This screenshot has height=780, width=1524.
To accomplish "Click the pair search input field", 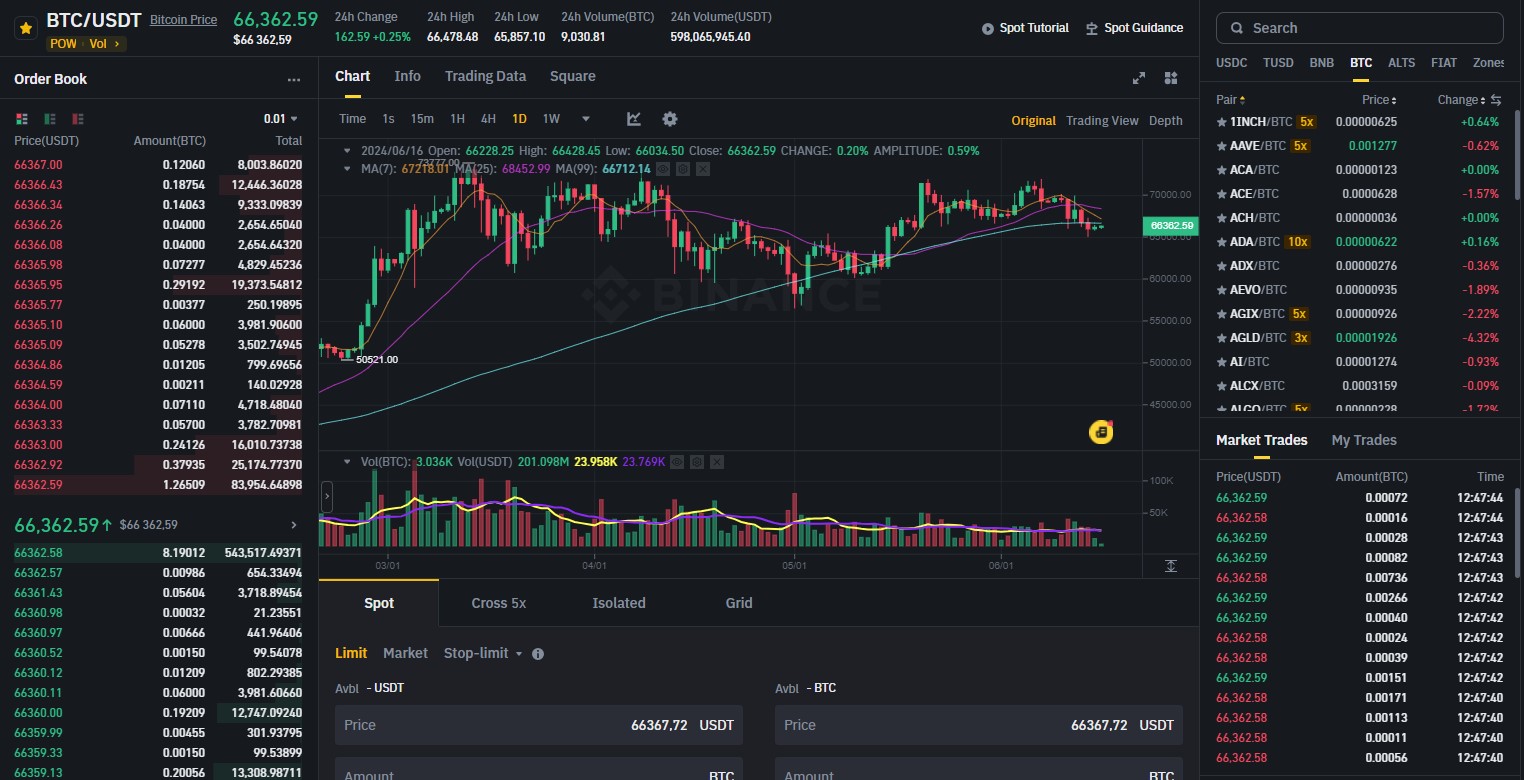I will pyautogui.click(x=1358, y=27).
